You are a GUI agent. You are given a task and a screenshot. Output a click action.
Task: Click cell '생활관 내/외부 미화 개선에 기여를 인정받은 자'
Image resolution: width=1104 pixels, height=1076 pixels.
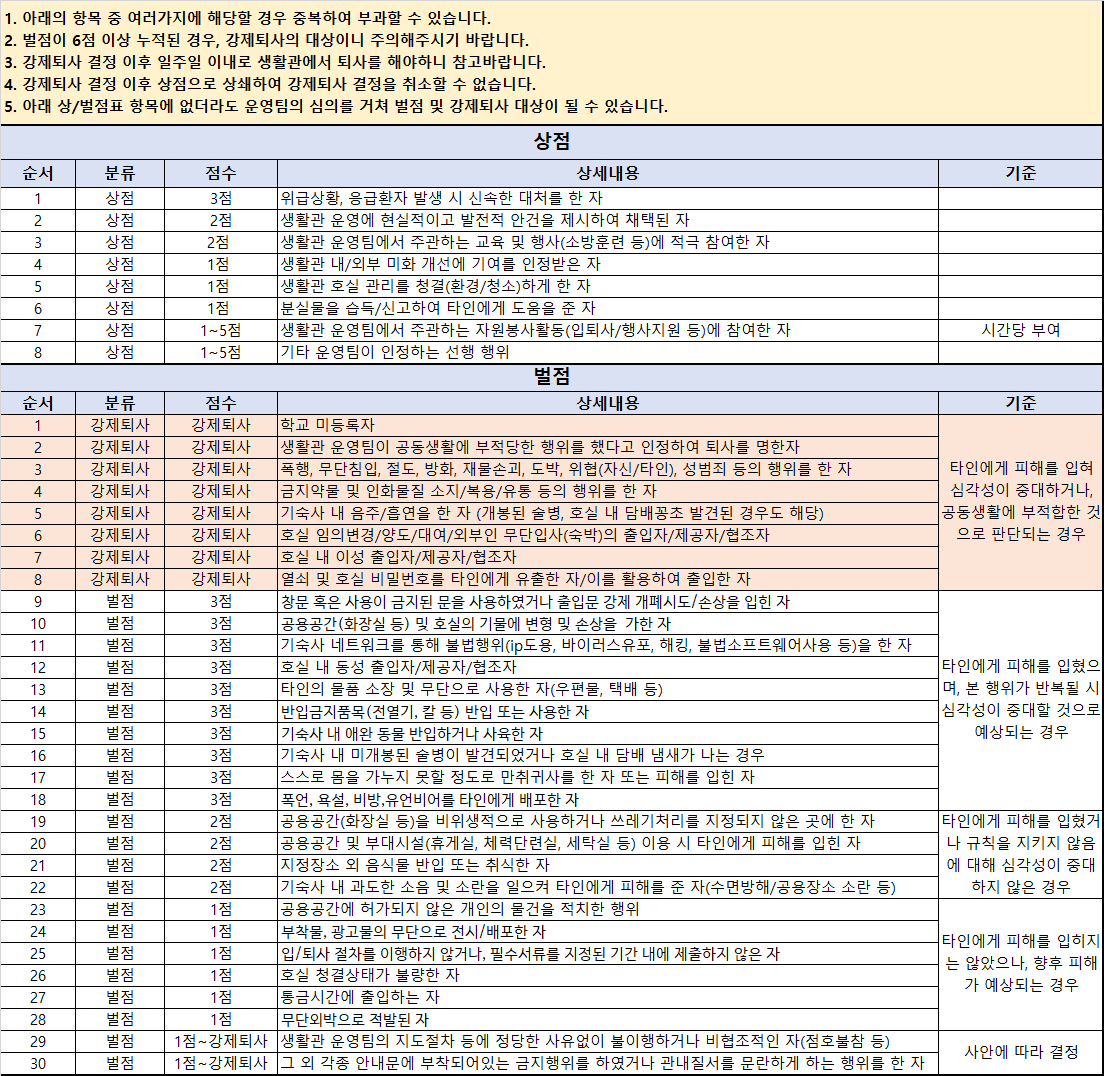point(608,264)
